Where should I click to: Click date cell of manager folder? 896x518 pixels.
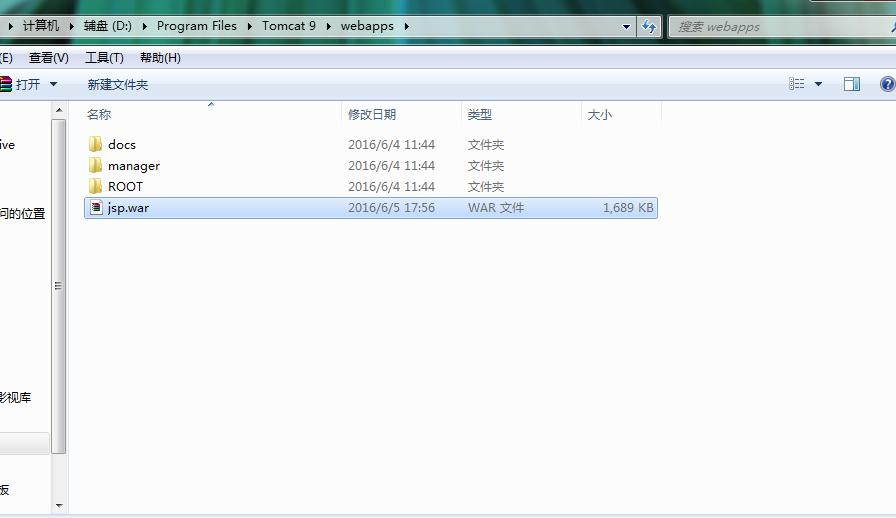pos(391,166)
